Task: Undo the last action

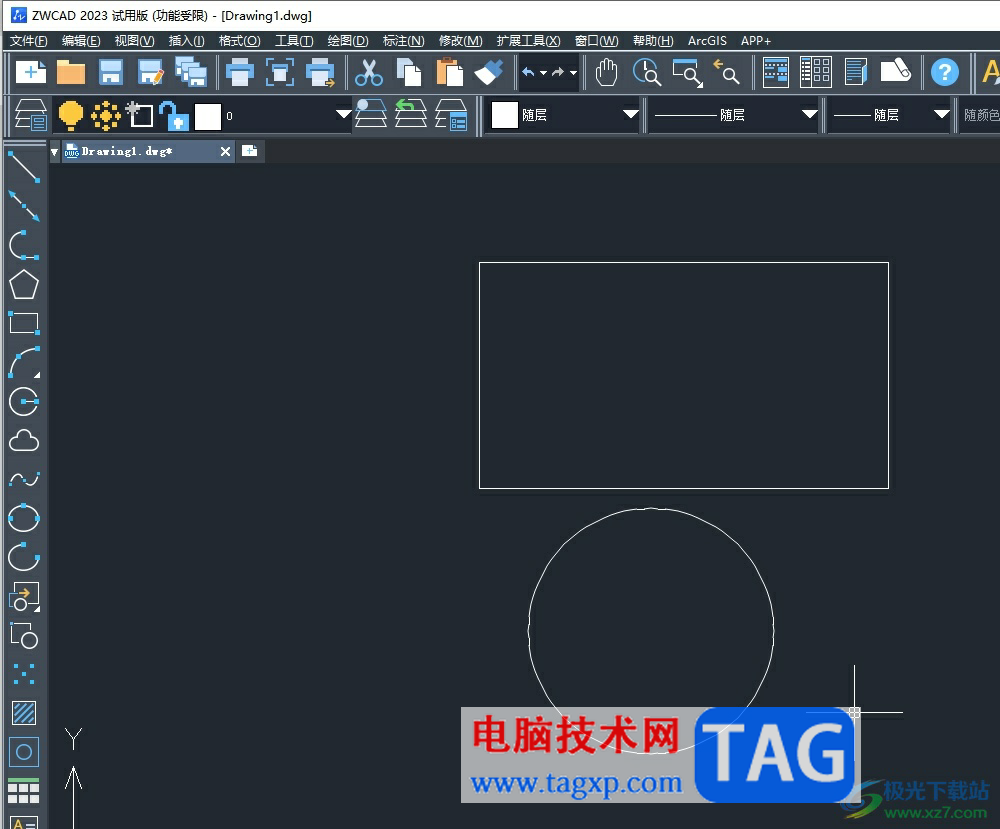Action: point(528,72)
